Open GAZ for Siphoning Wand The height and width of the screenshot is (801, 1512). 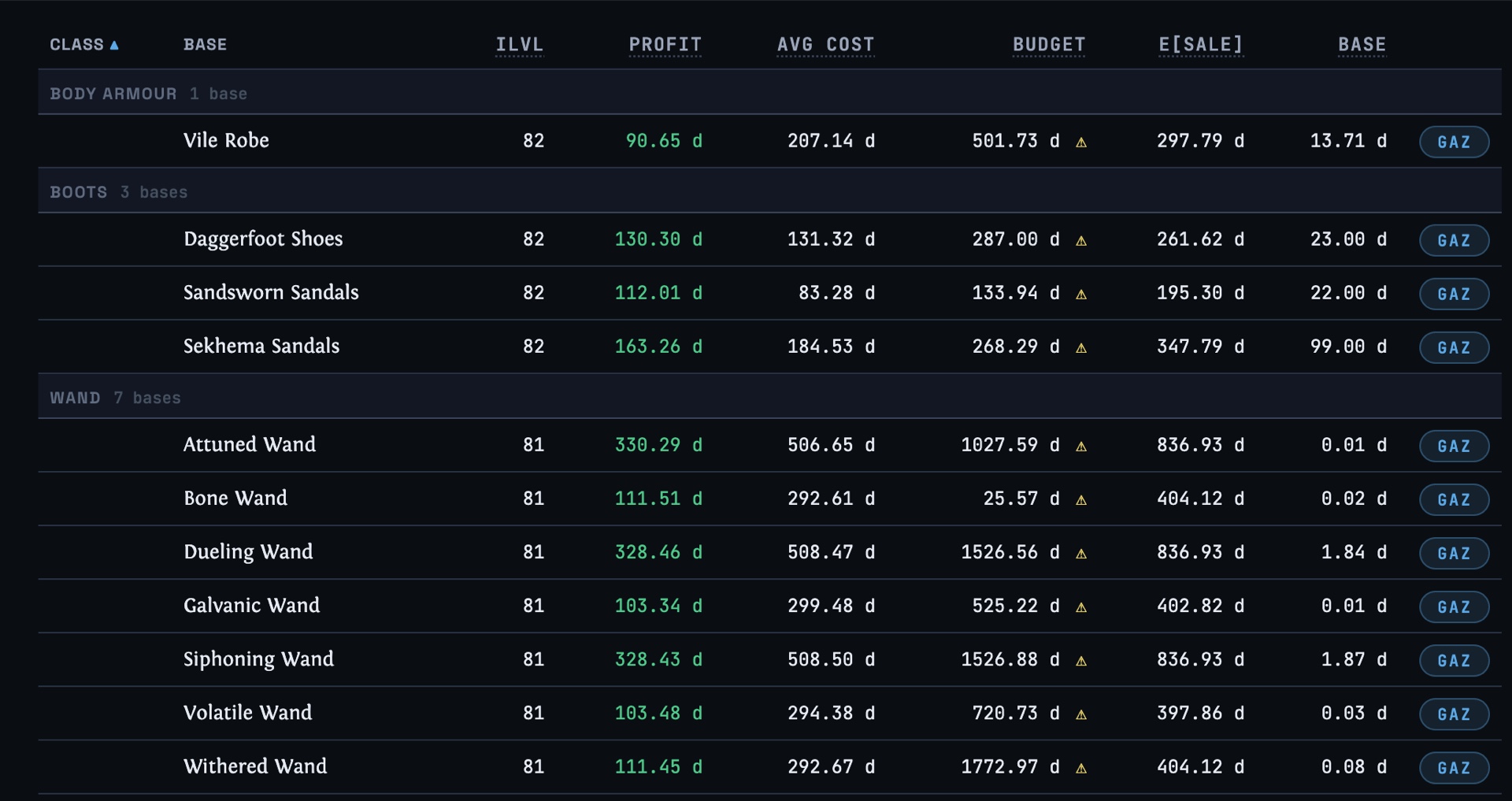coord(1454,660)
